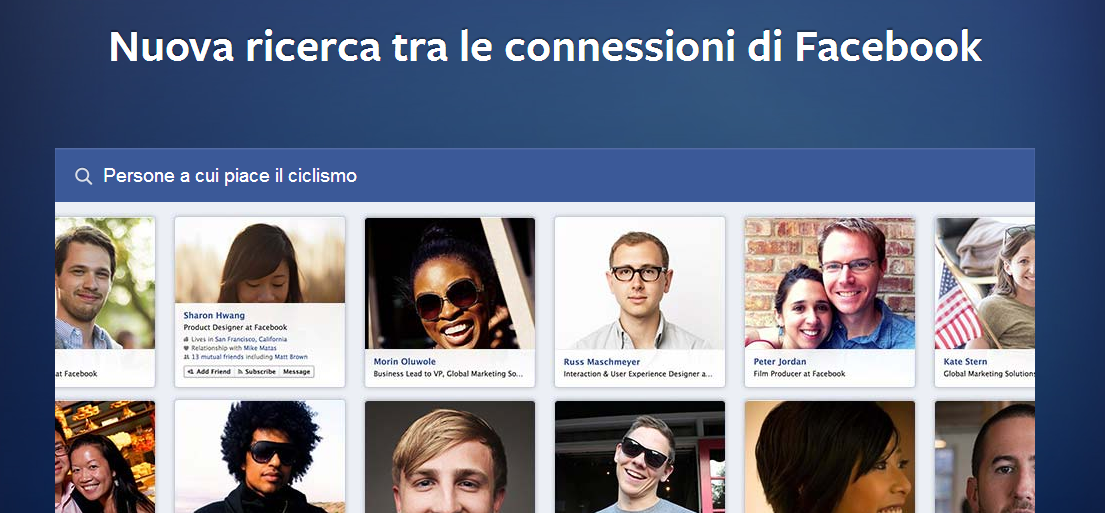The image size is (1105, 513).
Task: Open Sharon Hwang's profile name link
Action: click(x=214, y=316)
